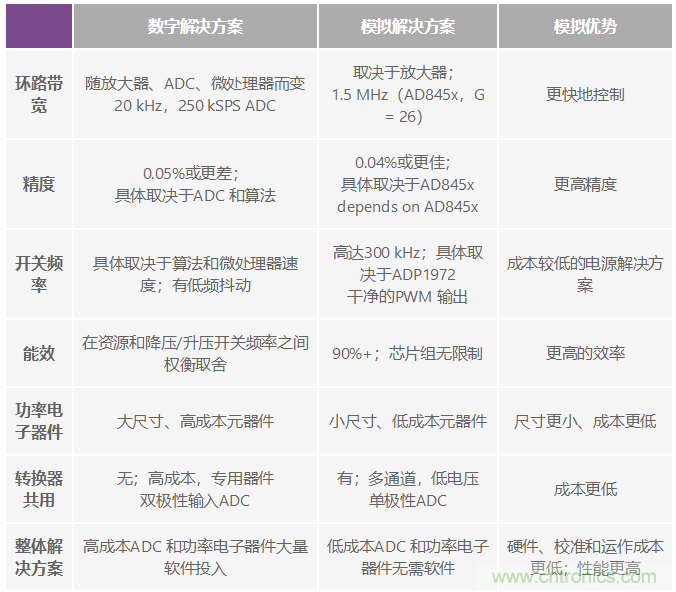Select the 大尺寸、高成本元器件 cell
The image size is (676, 592).
coord(195,421)
